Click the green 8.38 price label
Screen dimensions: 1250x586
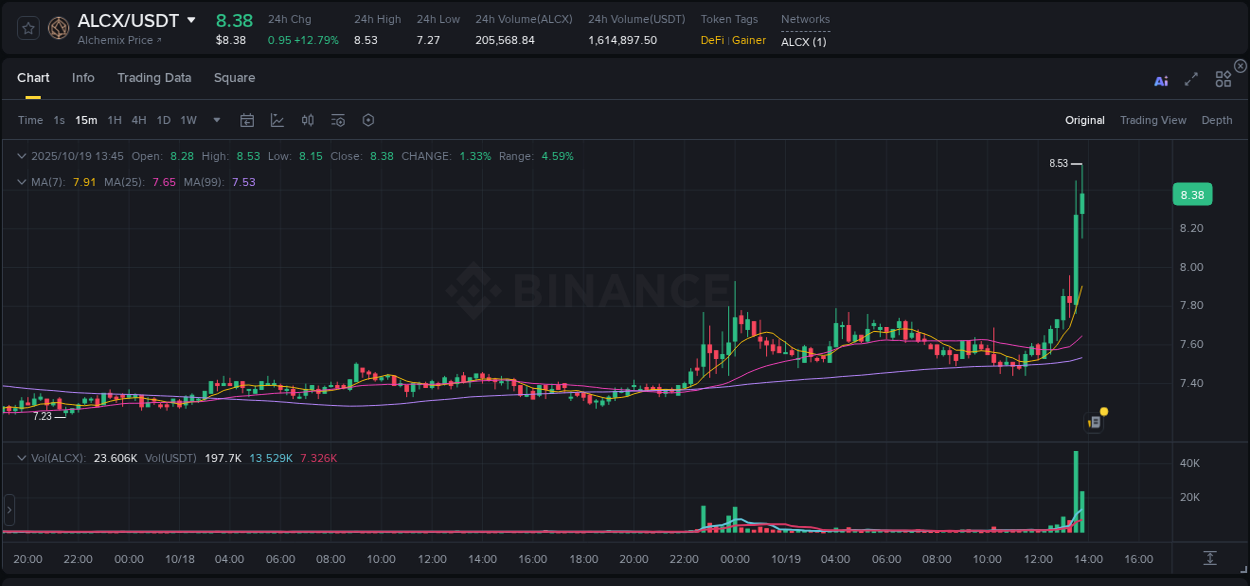coord(1192,194)
